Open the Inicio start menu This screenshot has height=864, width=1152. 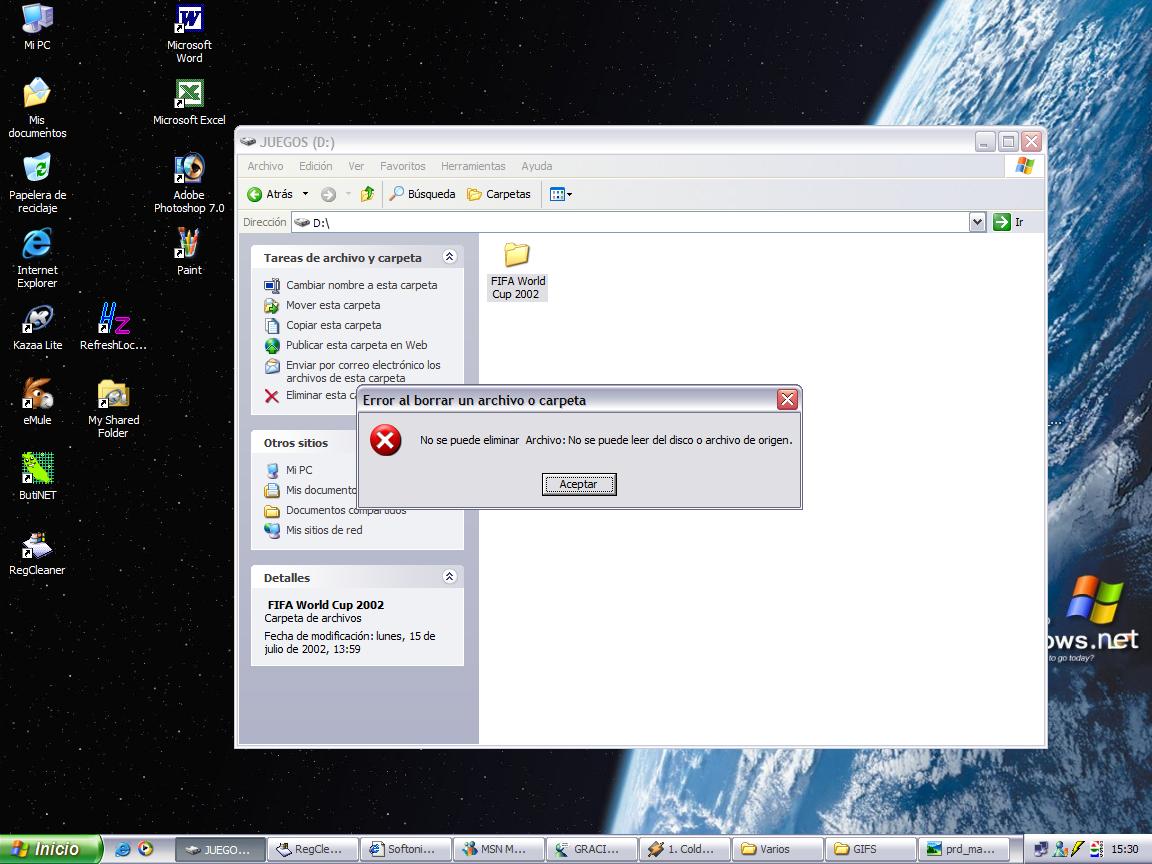coord(49,849)
